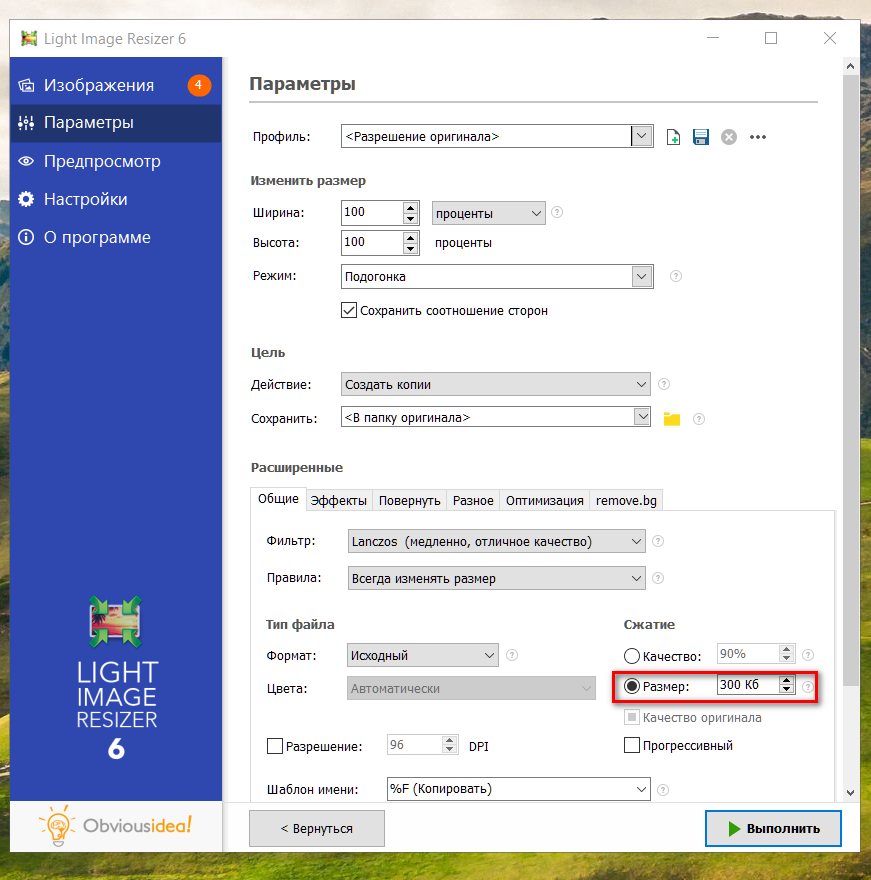This screenshot has width=871, height=880.
Task: Save profile with the floppy disk icon
Action: click(700, 137)
